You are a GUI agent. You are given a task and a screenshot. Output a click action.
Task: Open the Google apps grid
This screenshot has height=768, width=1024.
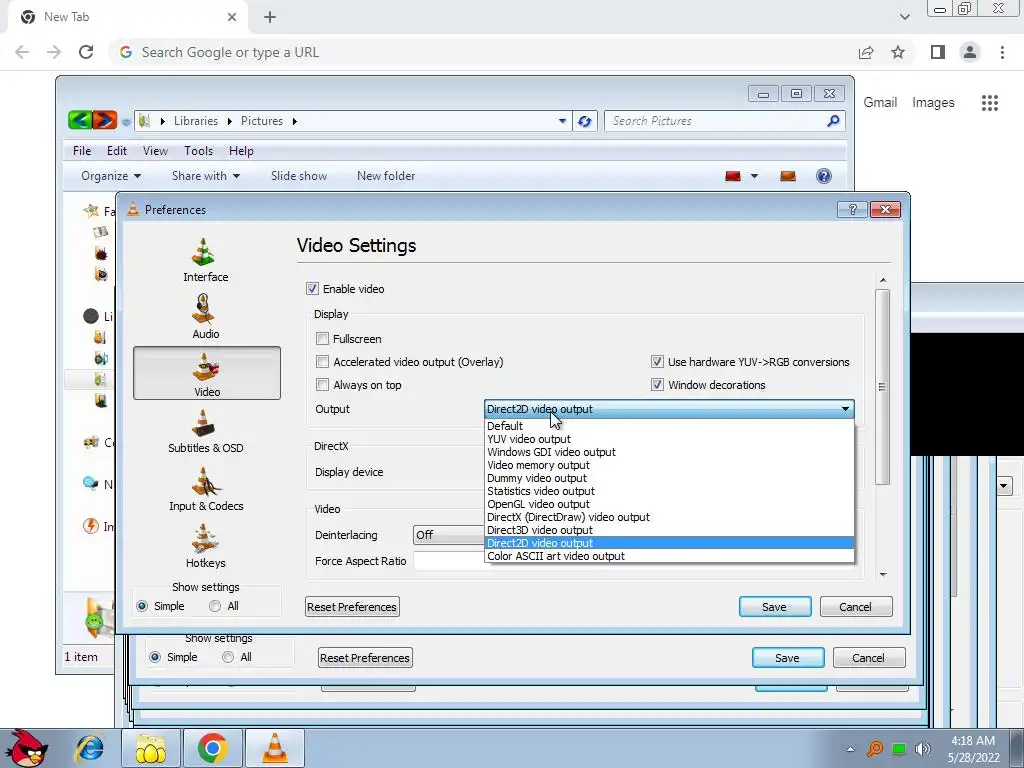[990, 103]
